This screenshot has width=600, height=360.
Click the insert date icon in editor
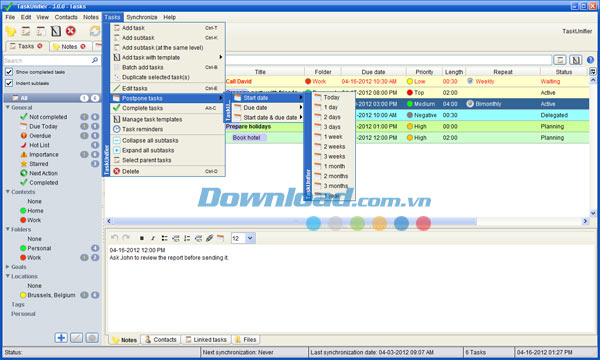(x=220, y=238)
